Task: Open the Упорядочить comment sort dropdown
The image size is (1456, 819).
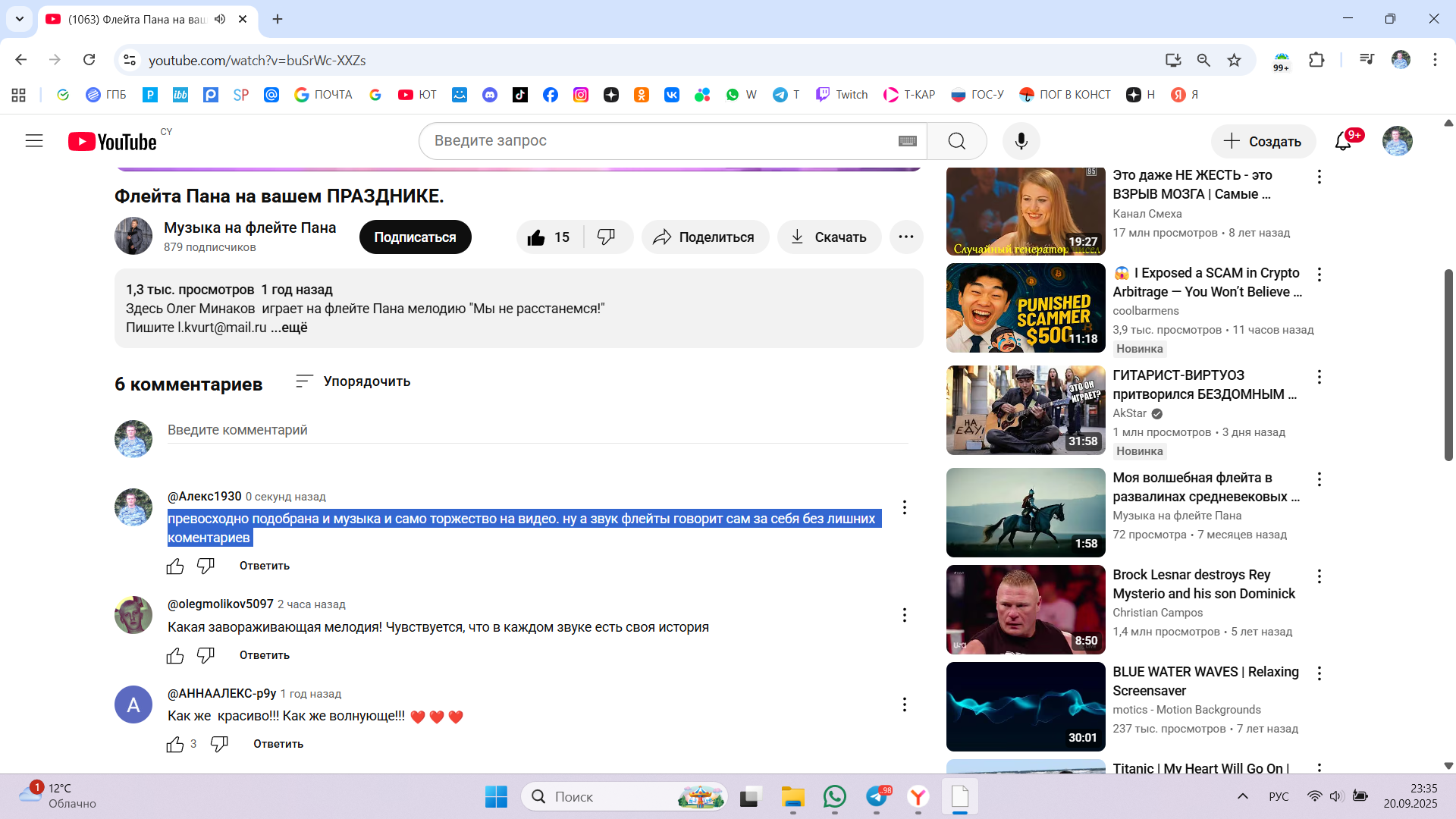Action: (x=353, y=381)
